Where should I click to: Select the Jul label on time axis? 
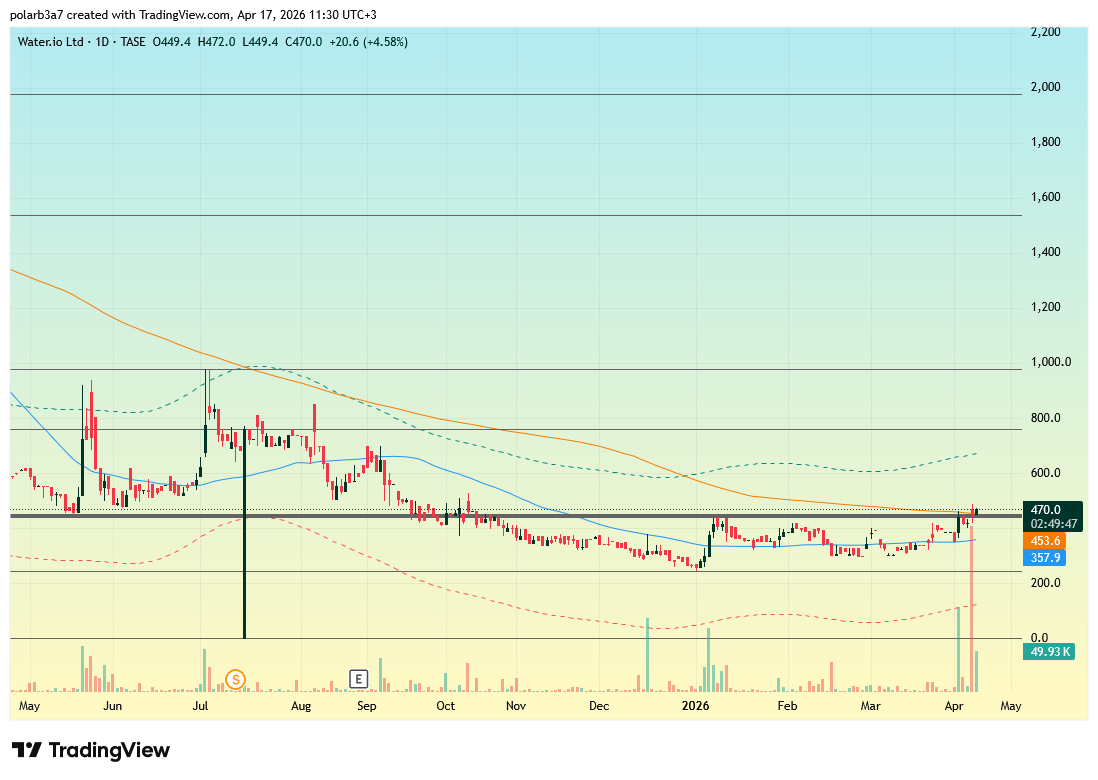click(201, 706)
